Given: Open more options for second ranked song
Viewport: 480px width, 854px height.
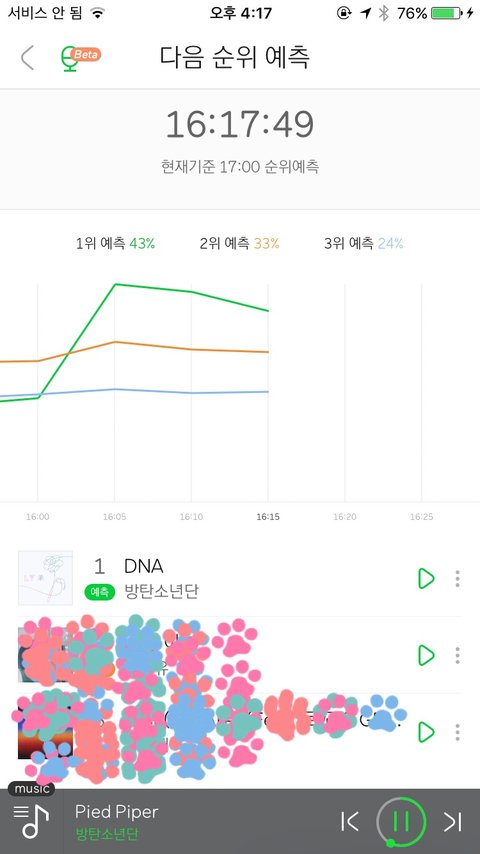Looking at the screenshot, I should pos(458,655).
